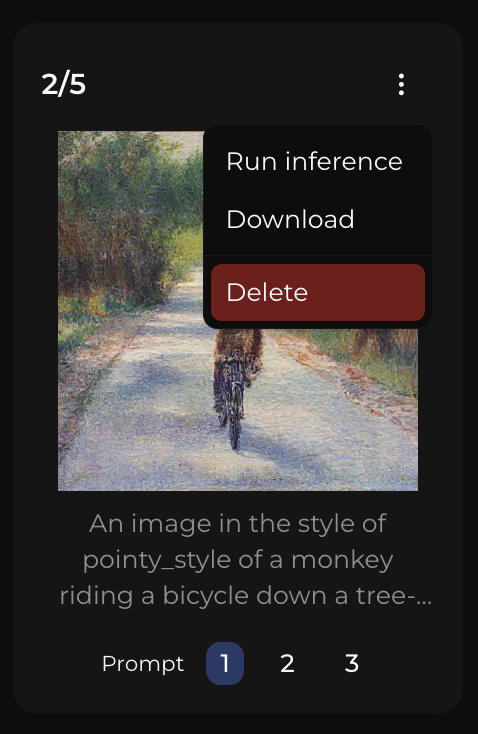Viewport: 478px width, 734px height.
Task: Click the divider line above Delete
Action: pos(317,256)
